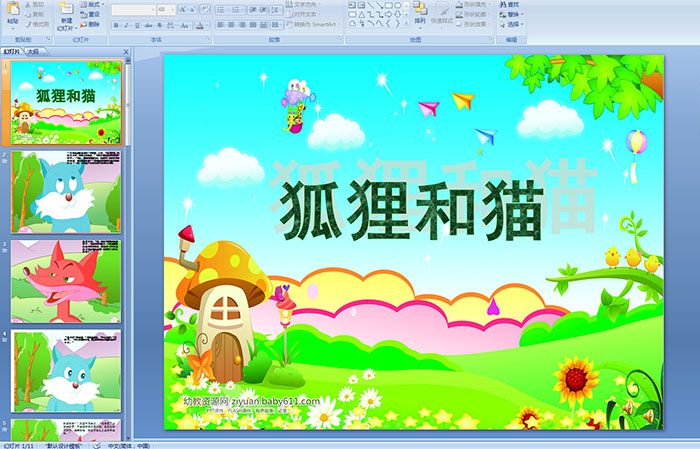Open the font size dropdown

(166, 10)
